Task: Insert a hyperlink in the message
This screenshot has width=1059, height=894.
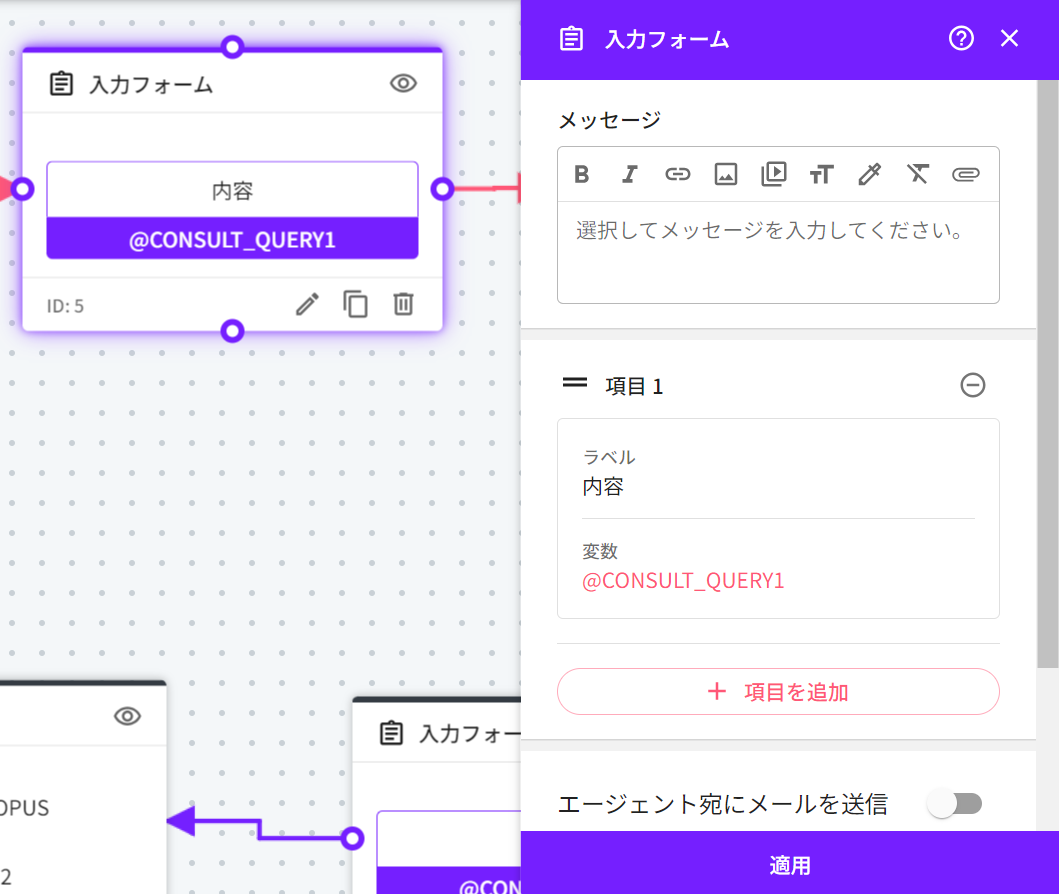Action: (677, 175)
